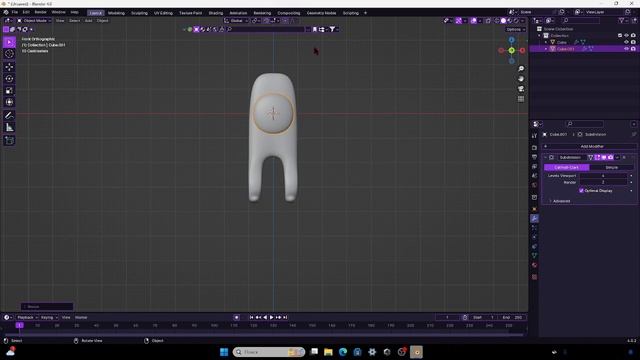640x360 pixels.
Task: Click the Render levels value field
Action: 603,182
